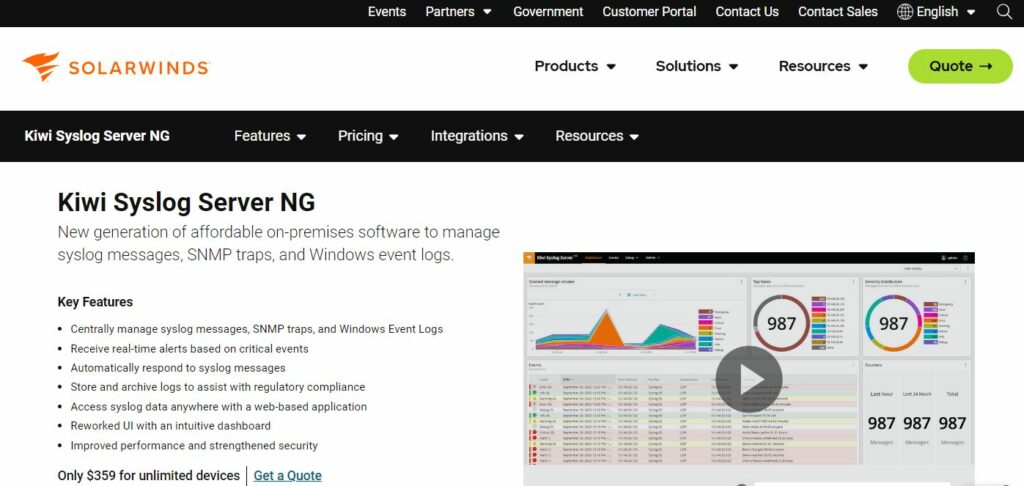
Task: Click 'Receive real-time alerts based on critical events'
Action: (189, 349)
